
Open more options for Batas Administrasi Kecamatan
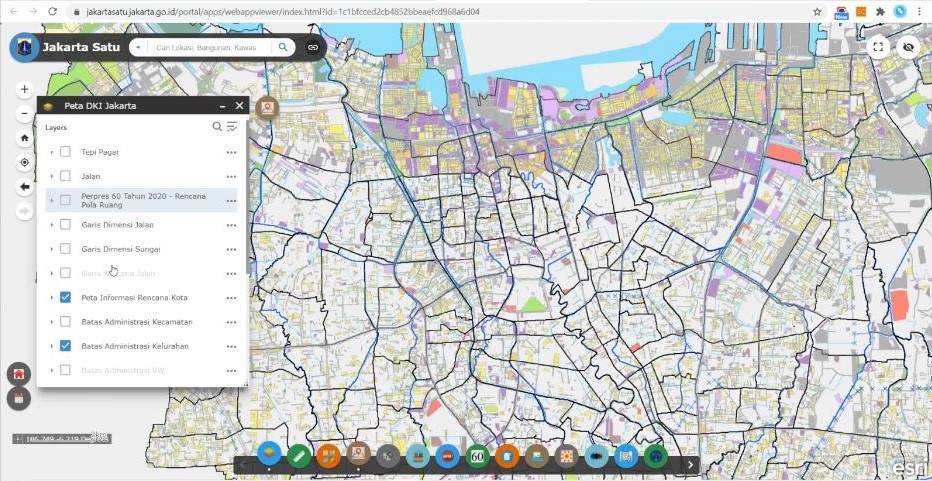231,322
